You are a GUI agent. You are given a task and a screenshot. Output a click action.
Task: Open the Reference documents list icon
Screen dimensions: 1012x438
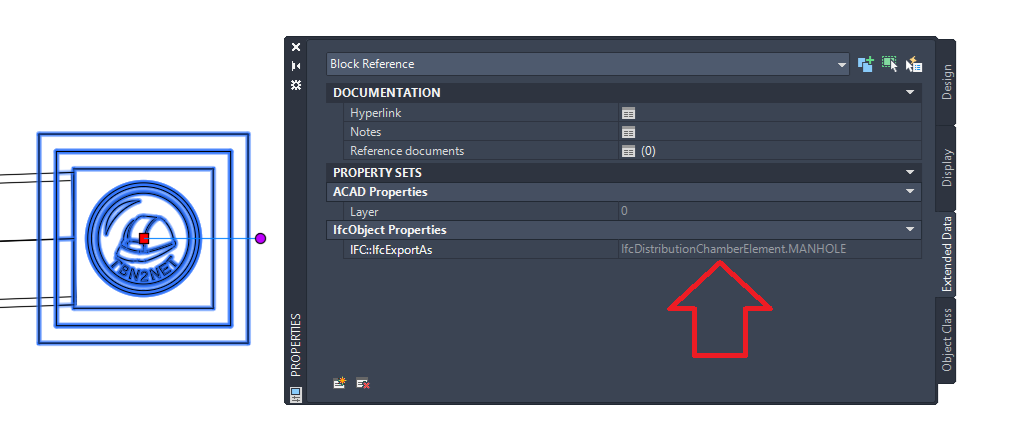pos(628,151)
